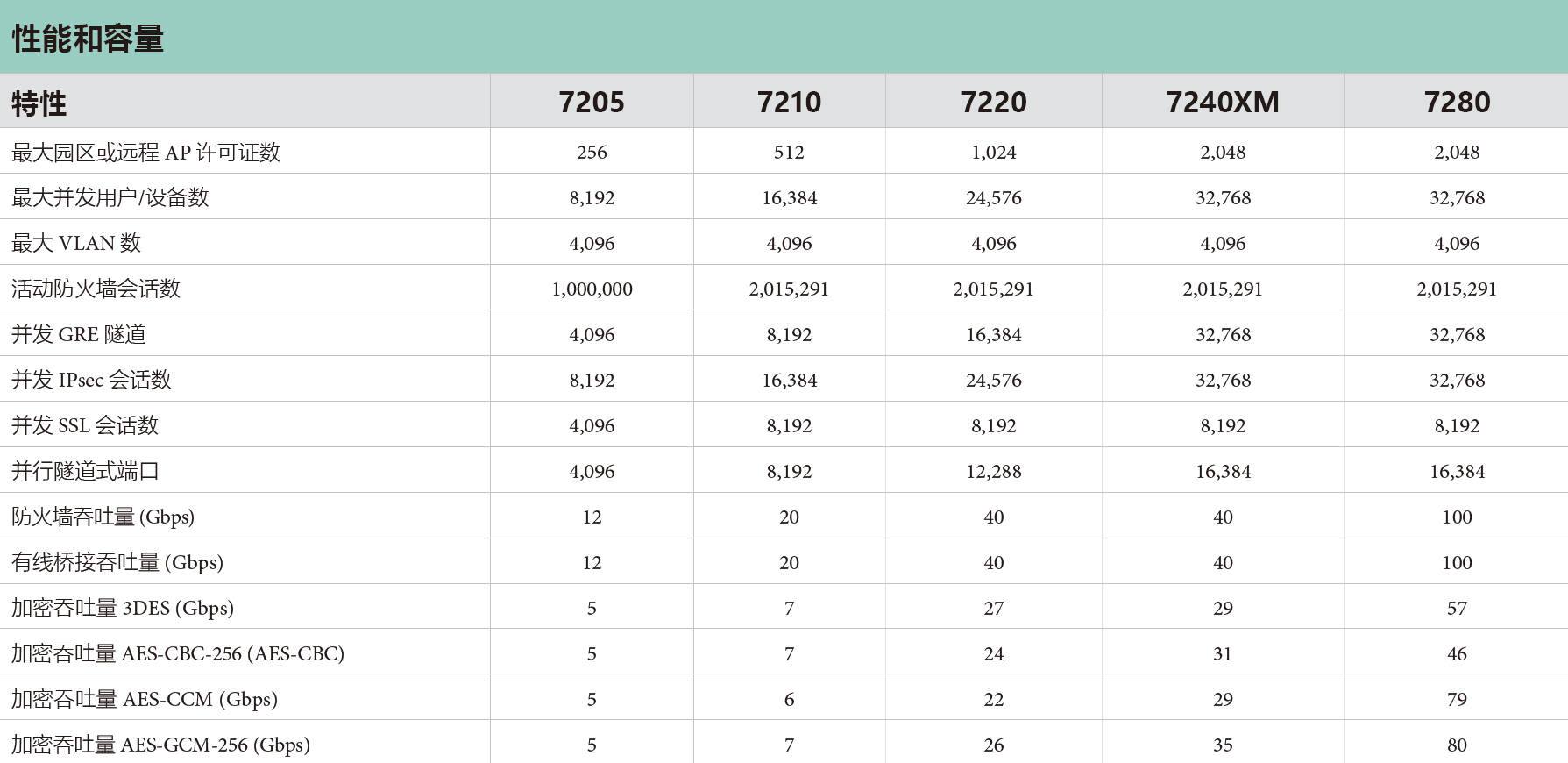Click 100 in the 有线桥接吞吐量 row
The height and width of the screenshot is (763, 1568).
(x=1457, y=563)
